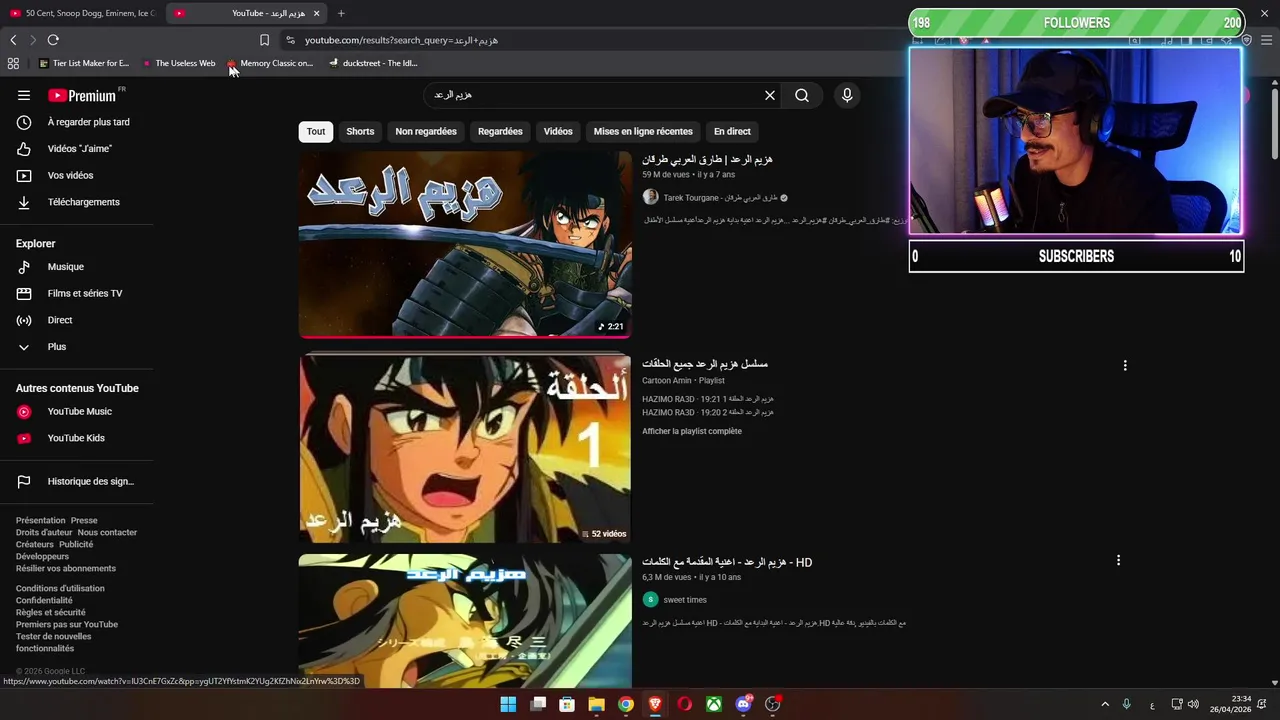Image resolution: width=1280 pixels, height=720 pixels.
Task: Open Task View on the taskbar
Action: pyautogui.click(x=538, y=704)
